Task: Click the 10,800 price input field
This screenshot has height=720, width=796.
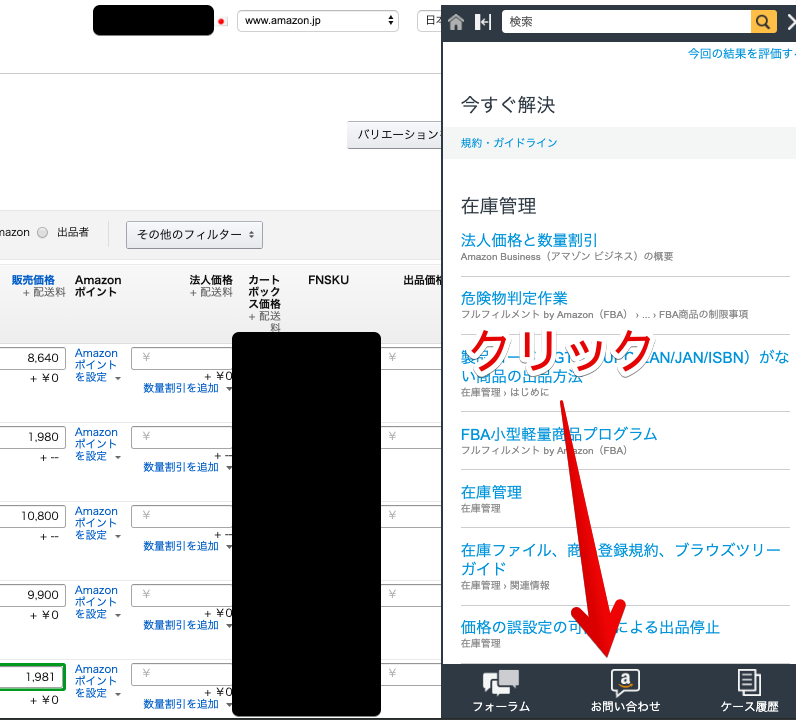Action: pyautogui.click(x=32, y=516)
